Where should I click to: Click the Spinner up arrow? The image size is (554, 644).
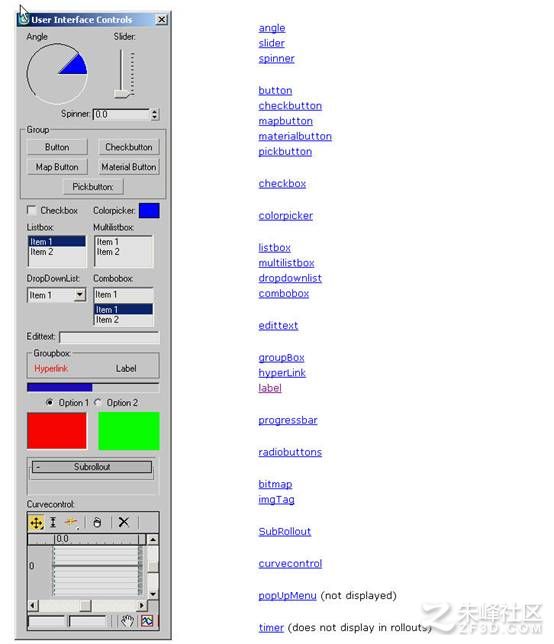pyautogui.click(x=154, y=111)
